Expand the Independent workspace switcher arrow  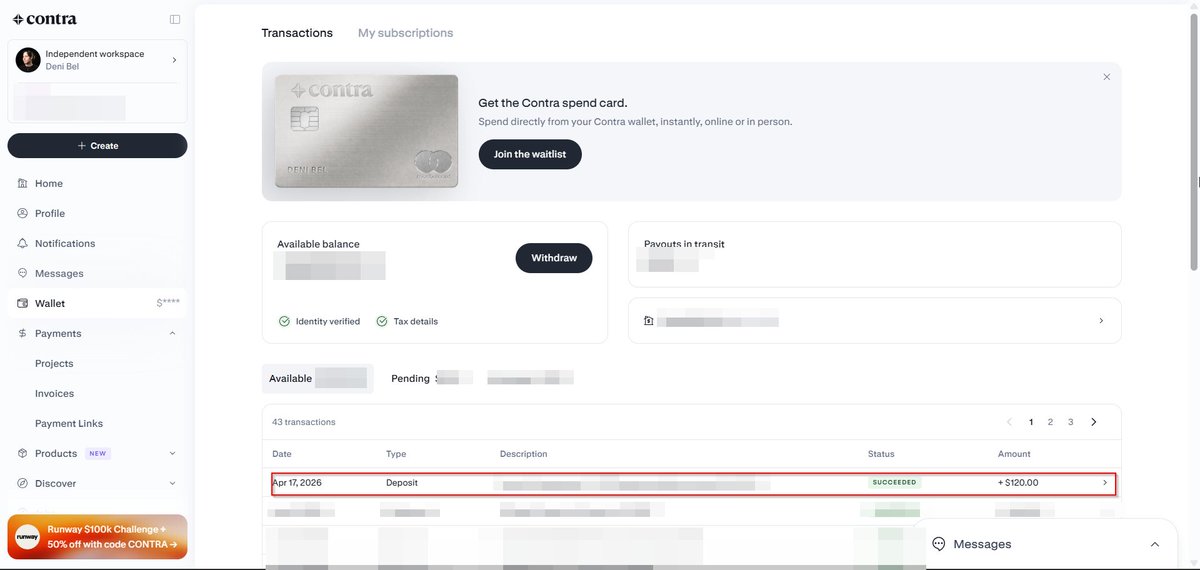[174, 60]
